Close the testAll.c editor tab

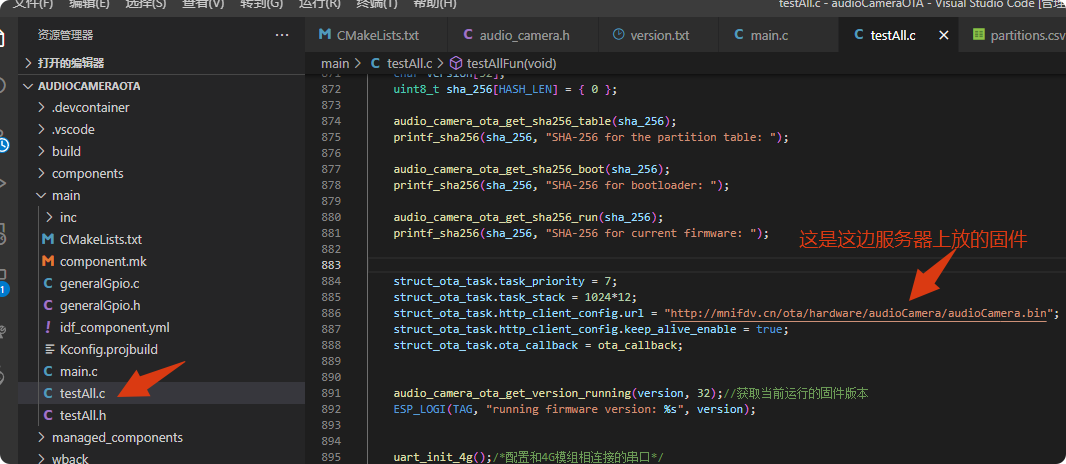pyautogui.click(x=944, y=36)
